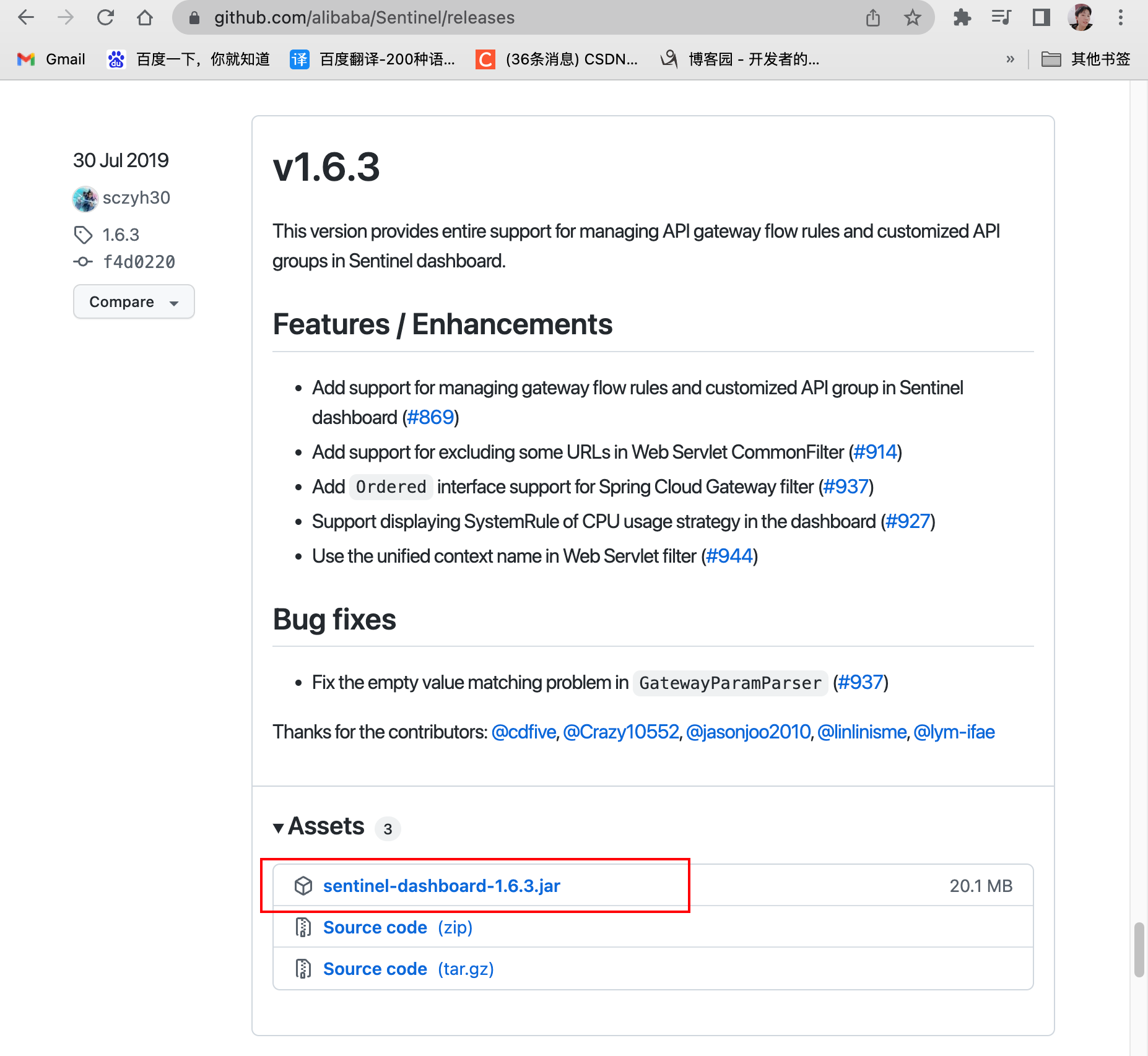Click the '20.1 MB' file size text

981,886
